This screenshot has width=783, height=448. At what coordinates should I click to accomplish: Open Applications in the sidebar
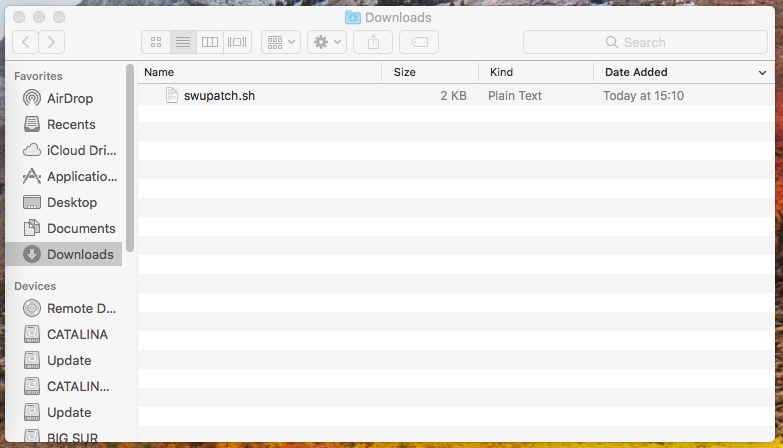click(x=64, y=176)
